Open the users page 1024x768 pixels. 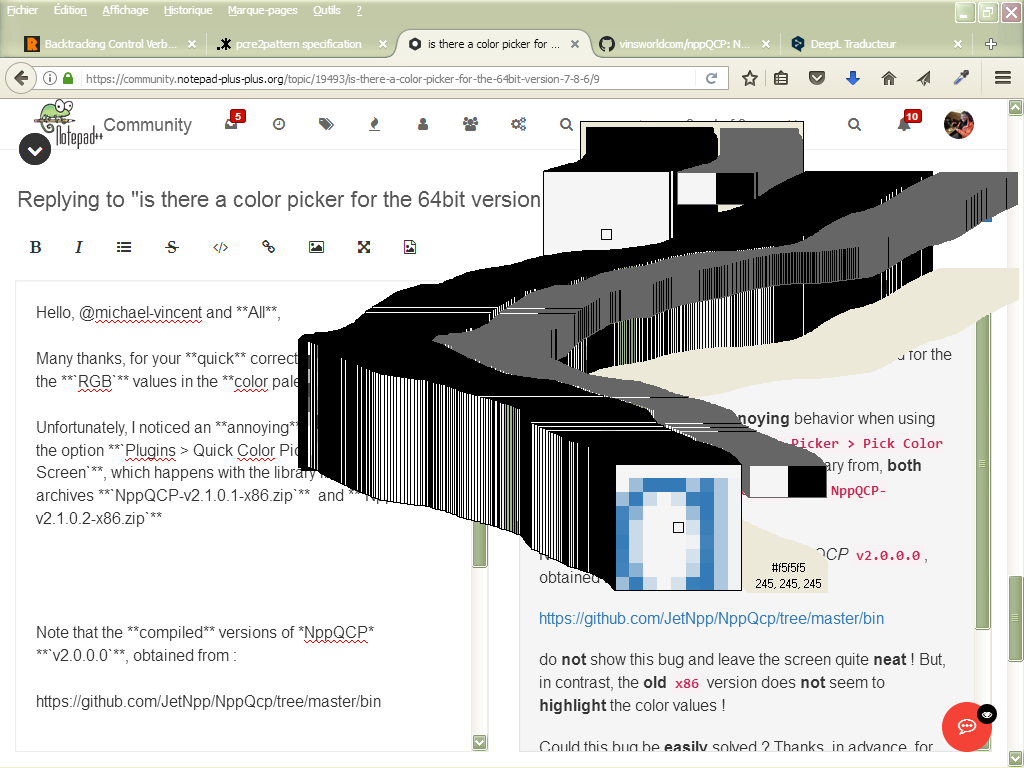[423, 124]
